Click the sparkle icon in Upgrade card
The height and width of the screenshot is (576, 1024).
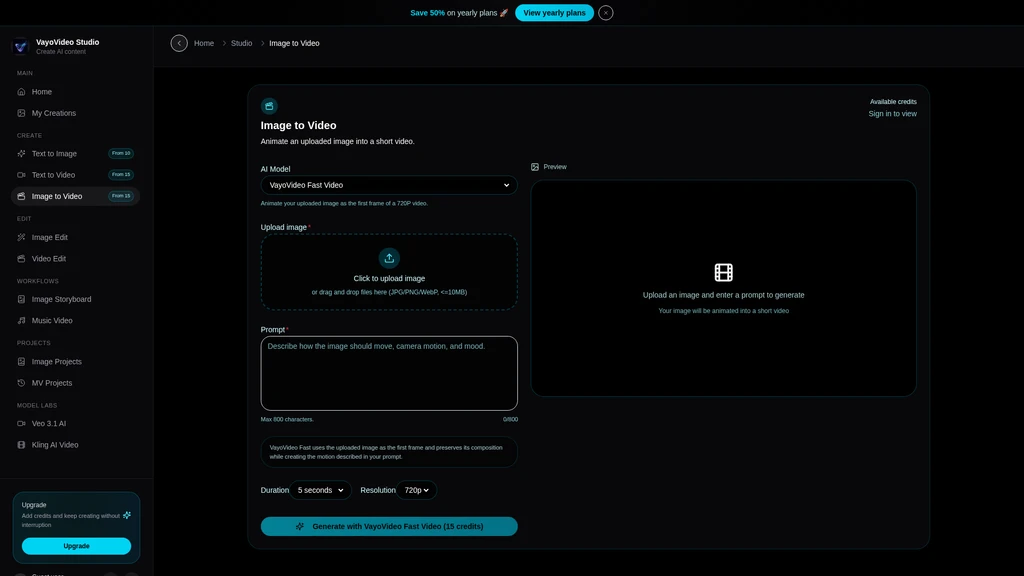127,515
